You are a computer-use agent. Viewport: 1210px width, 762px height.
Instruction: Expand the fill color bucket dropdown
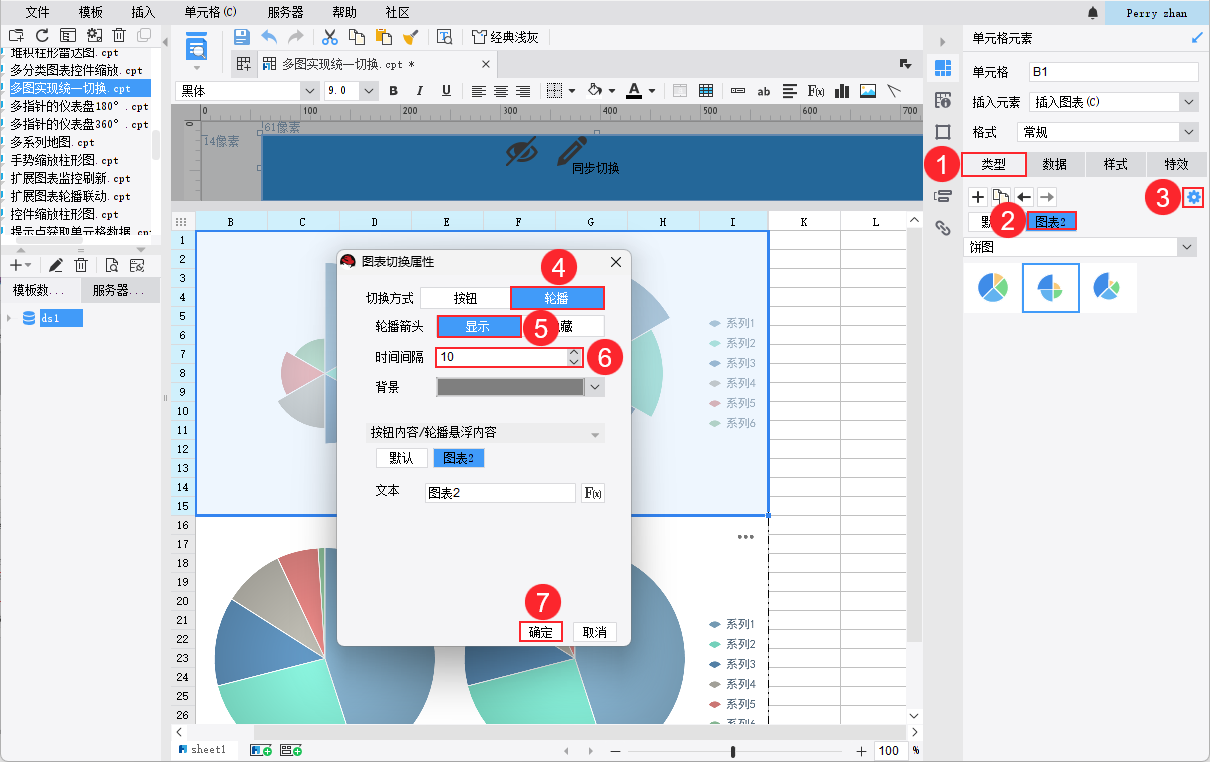pos(611,91)
